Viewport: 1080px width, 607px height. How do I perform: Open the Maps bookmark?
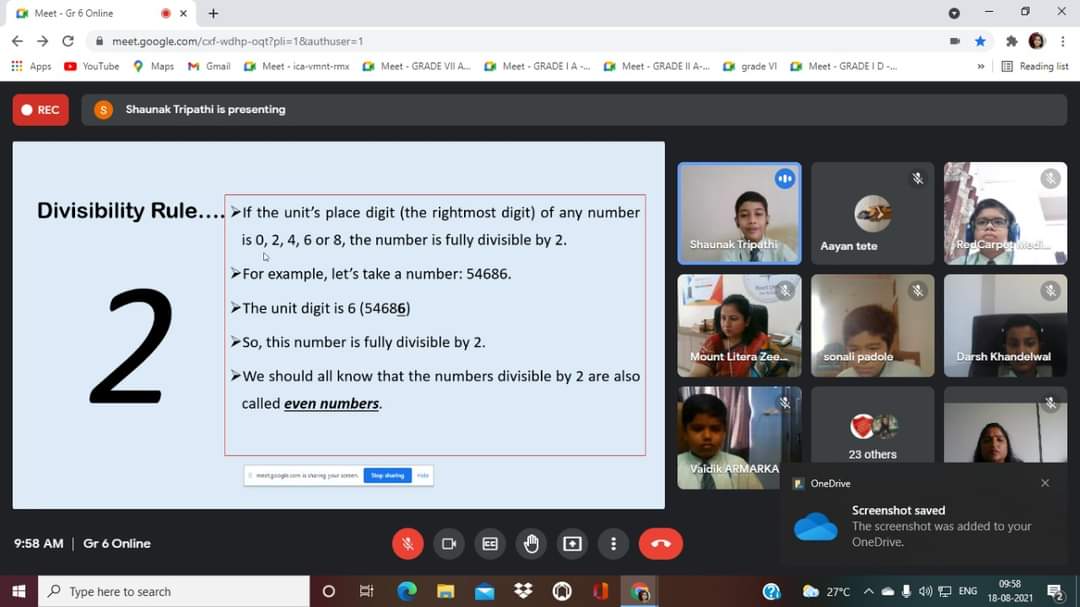coord(154,66)
